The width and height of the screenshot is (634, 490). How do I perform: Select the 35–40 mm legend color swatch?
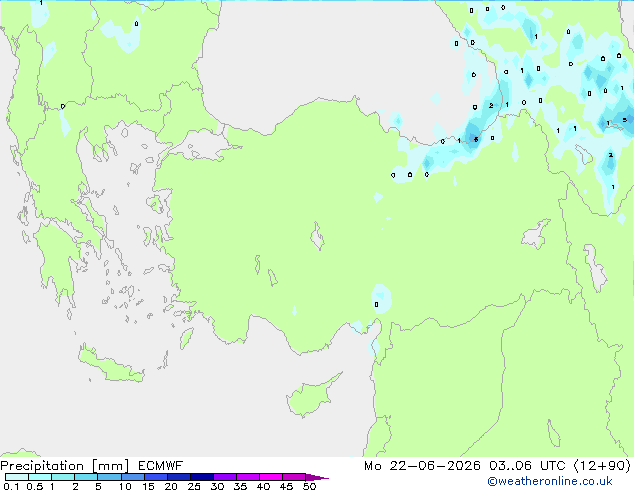coord(247,477)
